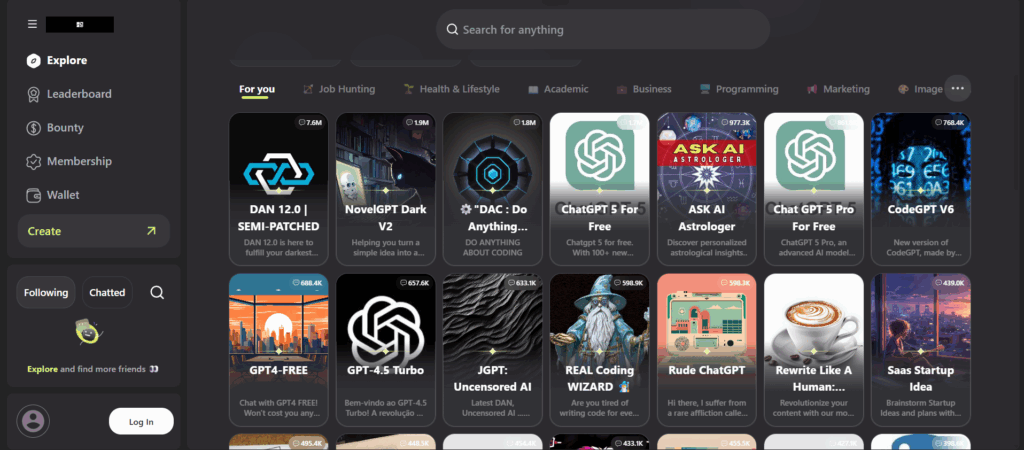Click the hamburger menu icon
The height and width of the screenshot is (450, 1024).
(33, 24)
